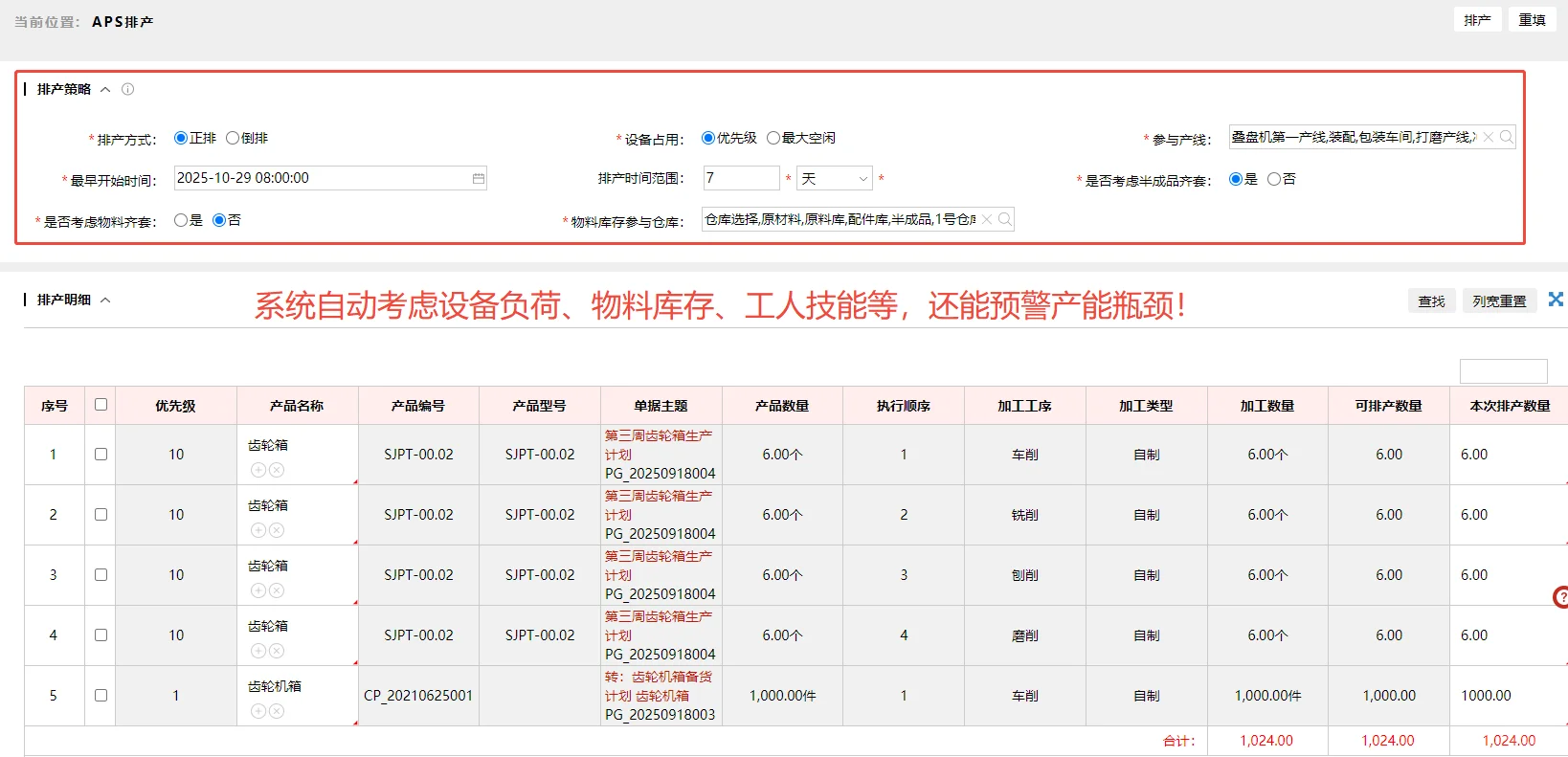Click the plus icon in row 3 齿轮箱
This screenshot has width=1568, height=757.
click(x=258, y=590)
